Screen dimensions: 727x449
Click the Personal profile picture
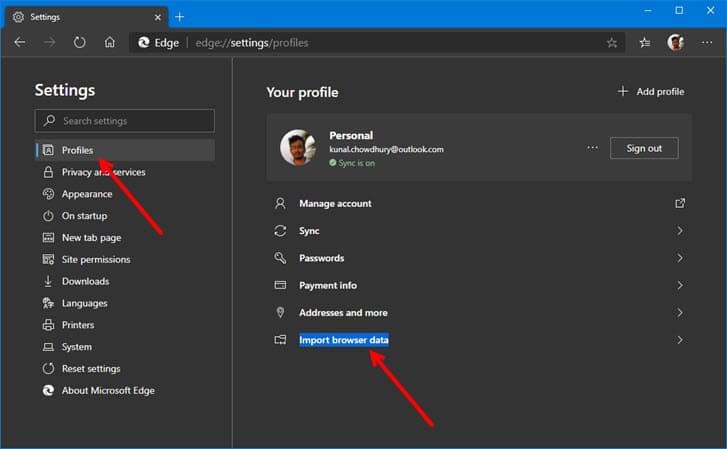click(298, 148)
